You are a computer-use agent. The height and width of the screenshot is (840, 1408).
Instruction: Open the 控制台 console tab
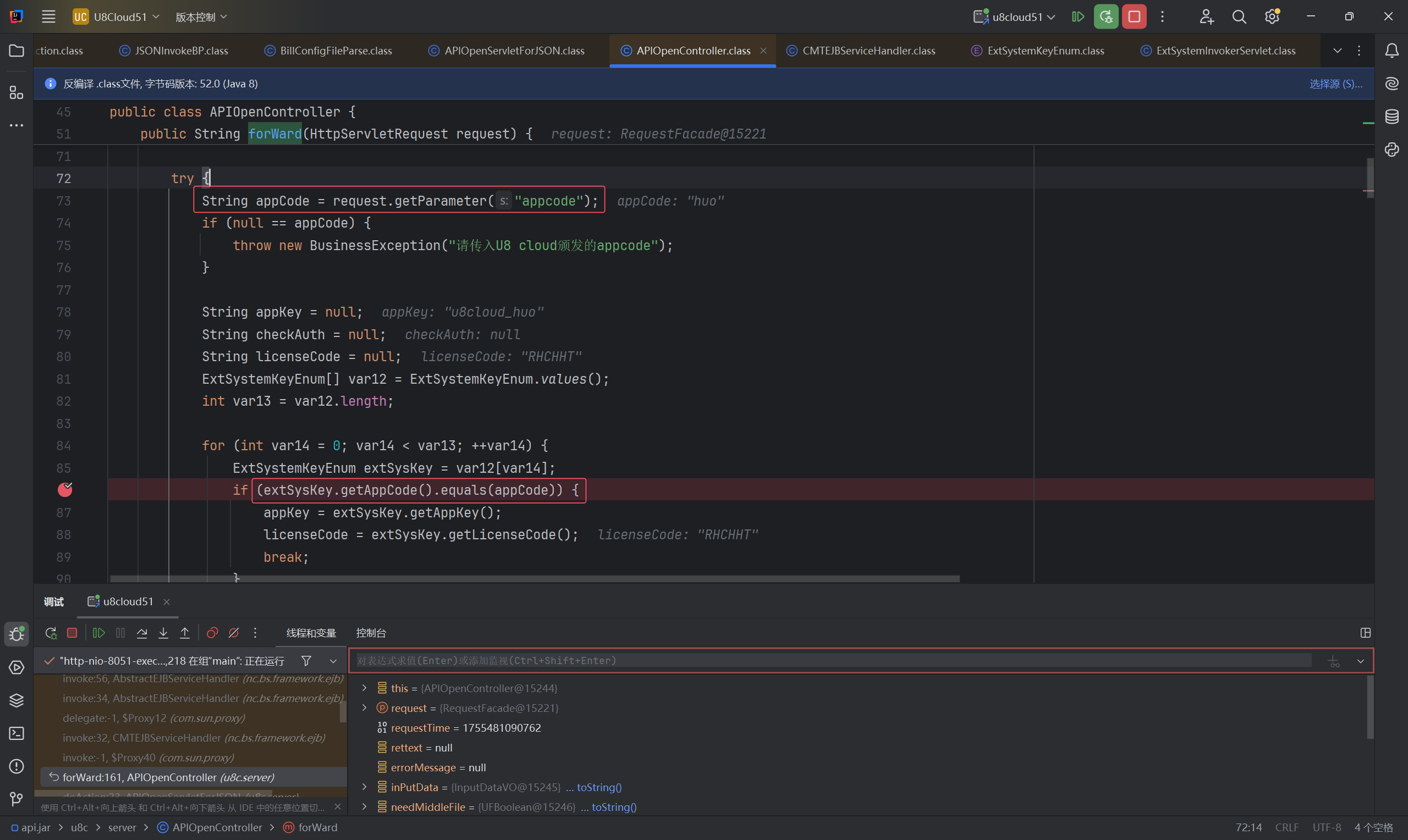coord(371,633)
